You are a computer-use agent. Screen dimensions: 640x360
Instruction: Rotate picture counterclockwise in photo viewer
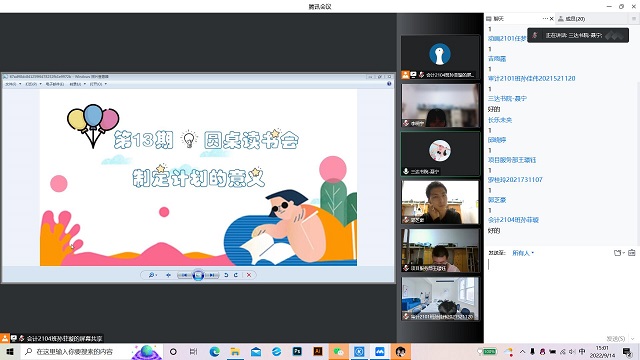pyautogui.click(x=226, y=275)
